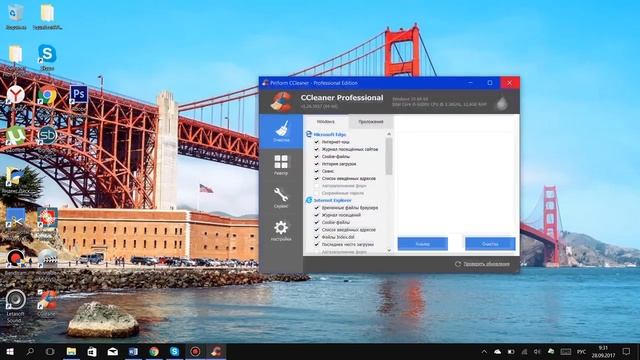This screenshot has width=640, height=360.
Task: Click the scroll-up arrow of the cleaning list
Action: point(389,134)
